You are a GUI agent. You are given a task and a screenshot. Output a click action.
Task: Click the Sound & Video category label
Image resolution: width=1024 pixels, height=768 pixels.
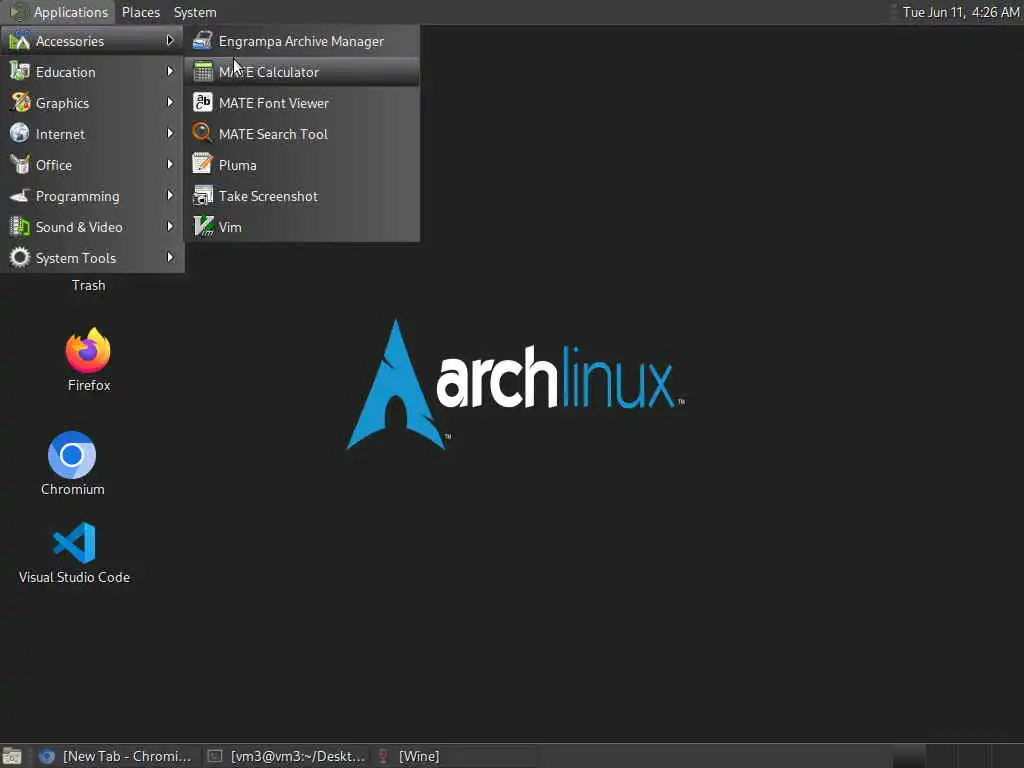pos(79,227)
